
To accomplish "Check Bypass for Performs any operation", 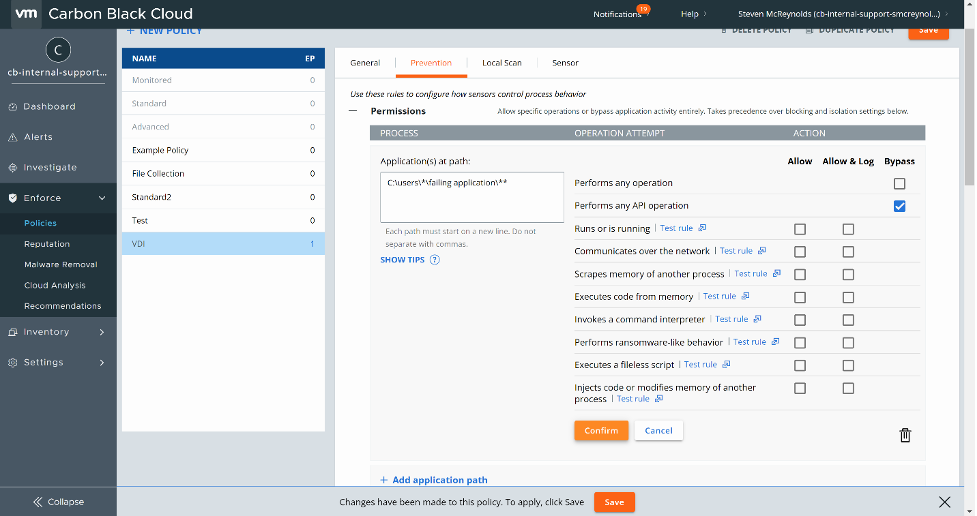I will 899,183.
